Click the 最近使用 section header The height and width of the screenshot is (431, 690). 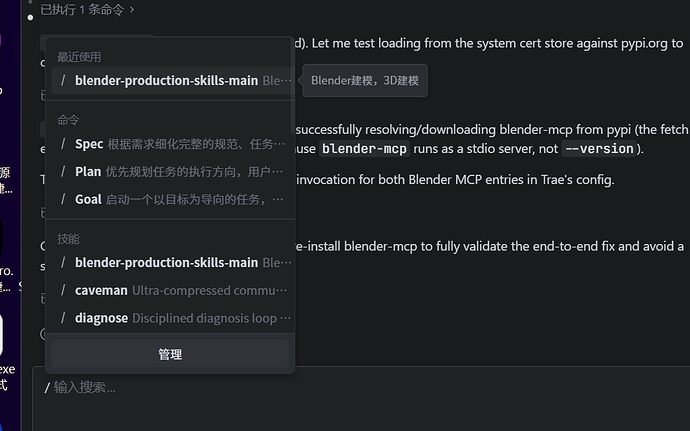tap(79, 57)
